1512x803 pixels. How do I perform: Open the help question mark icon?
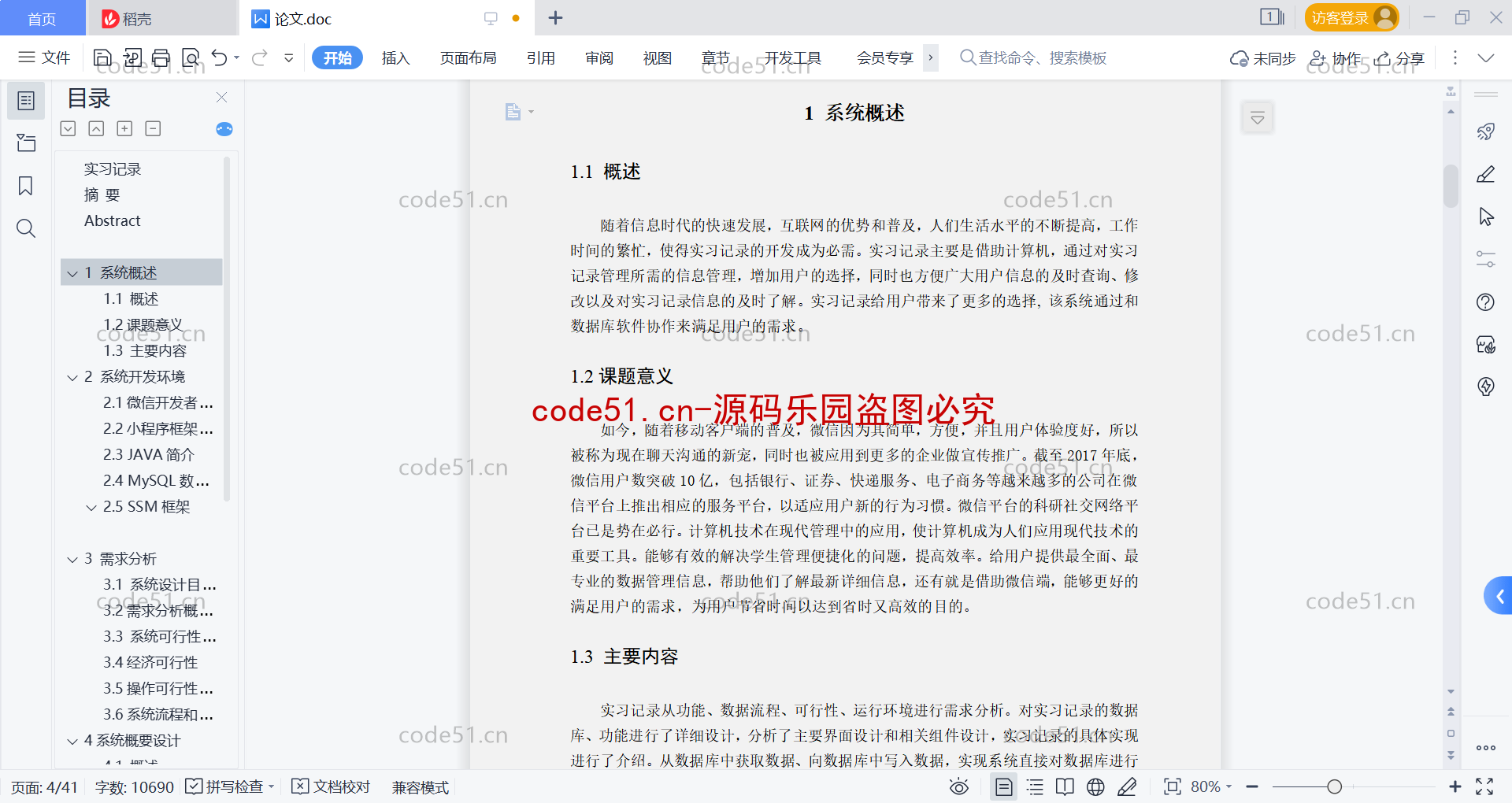click(1486, 302)
